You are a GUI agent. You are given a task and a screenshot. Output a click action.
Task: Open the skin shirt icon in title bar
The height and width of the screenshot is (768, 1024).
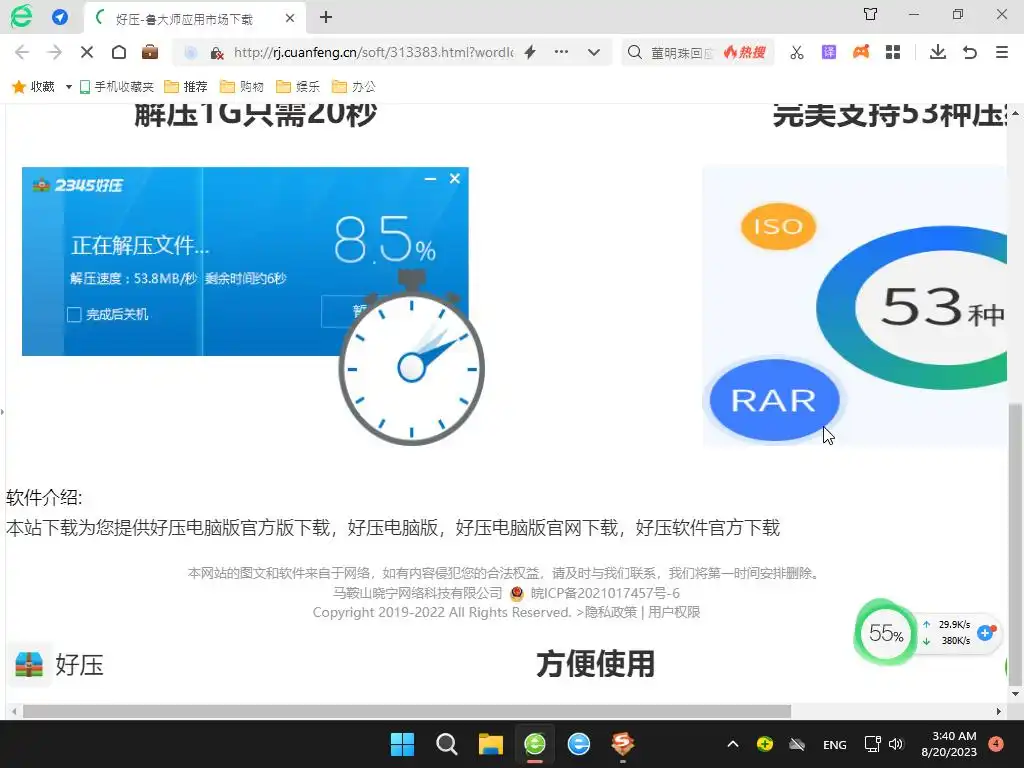870,14
